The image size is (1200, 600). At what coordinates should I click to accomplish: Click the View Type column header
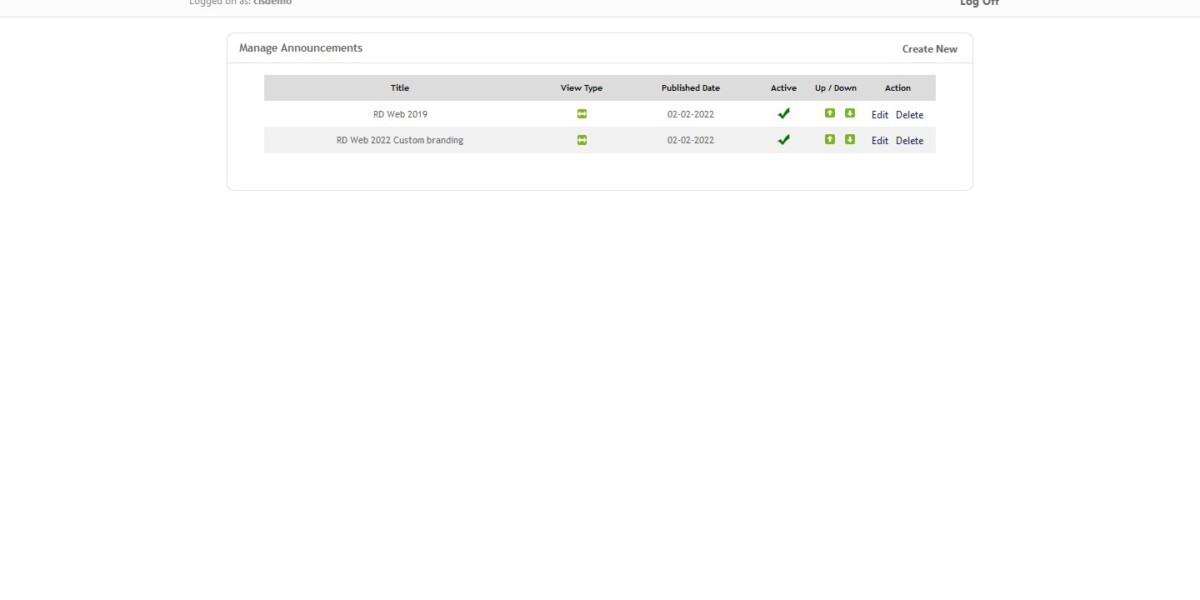click(x=582, y=88)
